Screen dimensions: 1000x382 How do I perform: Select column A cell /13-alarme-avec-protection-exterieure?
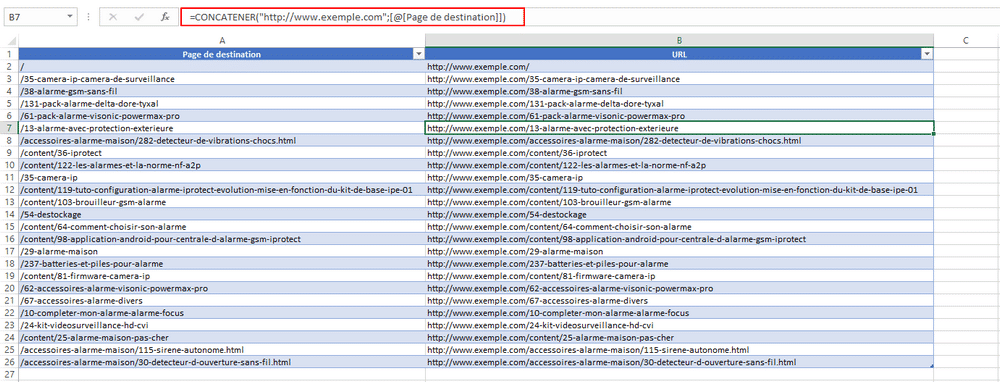click(221, 128)
